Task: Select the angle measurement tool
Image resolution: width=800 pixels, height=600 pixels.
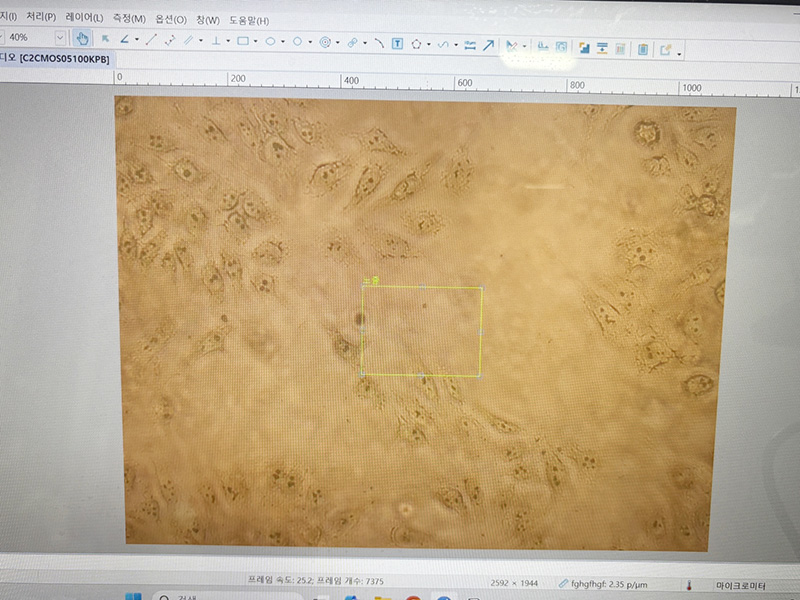Action: point(124,41)
